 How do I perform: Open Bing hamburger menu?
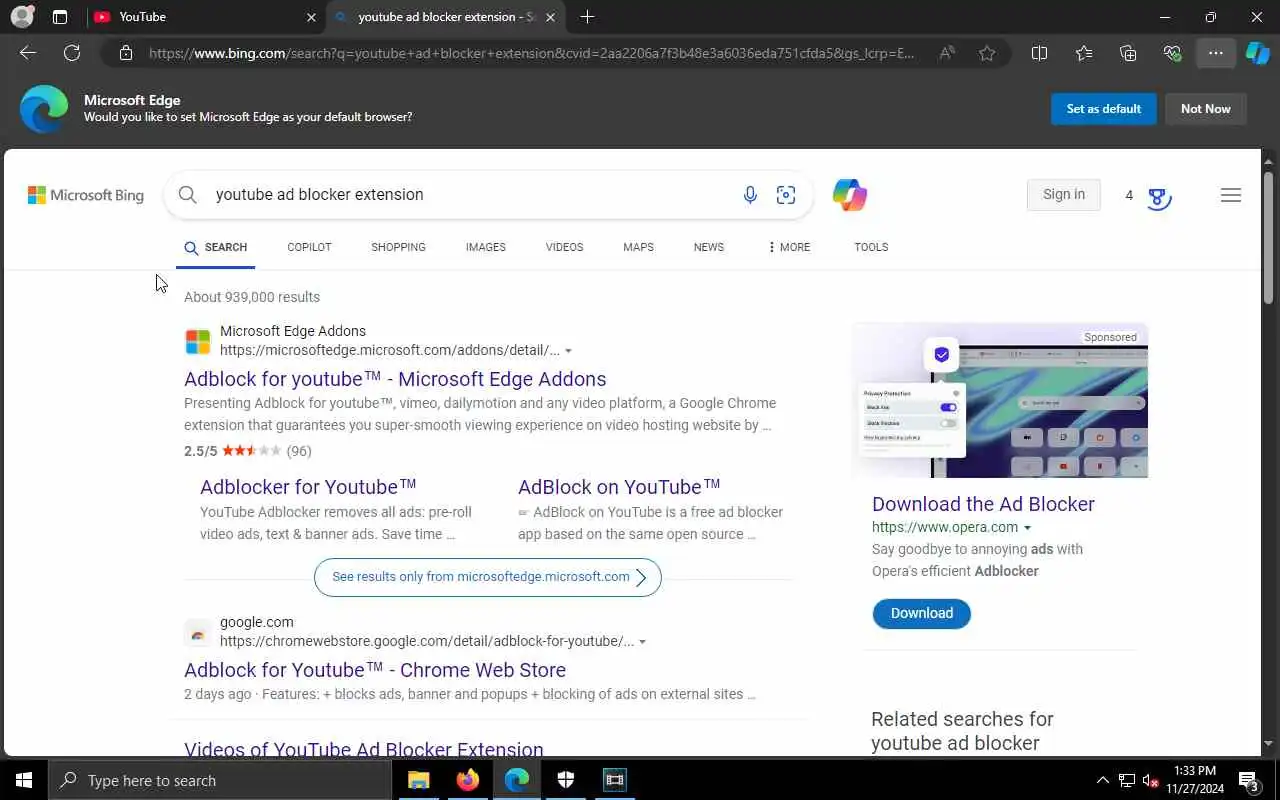[x=1231, y=195]
